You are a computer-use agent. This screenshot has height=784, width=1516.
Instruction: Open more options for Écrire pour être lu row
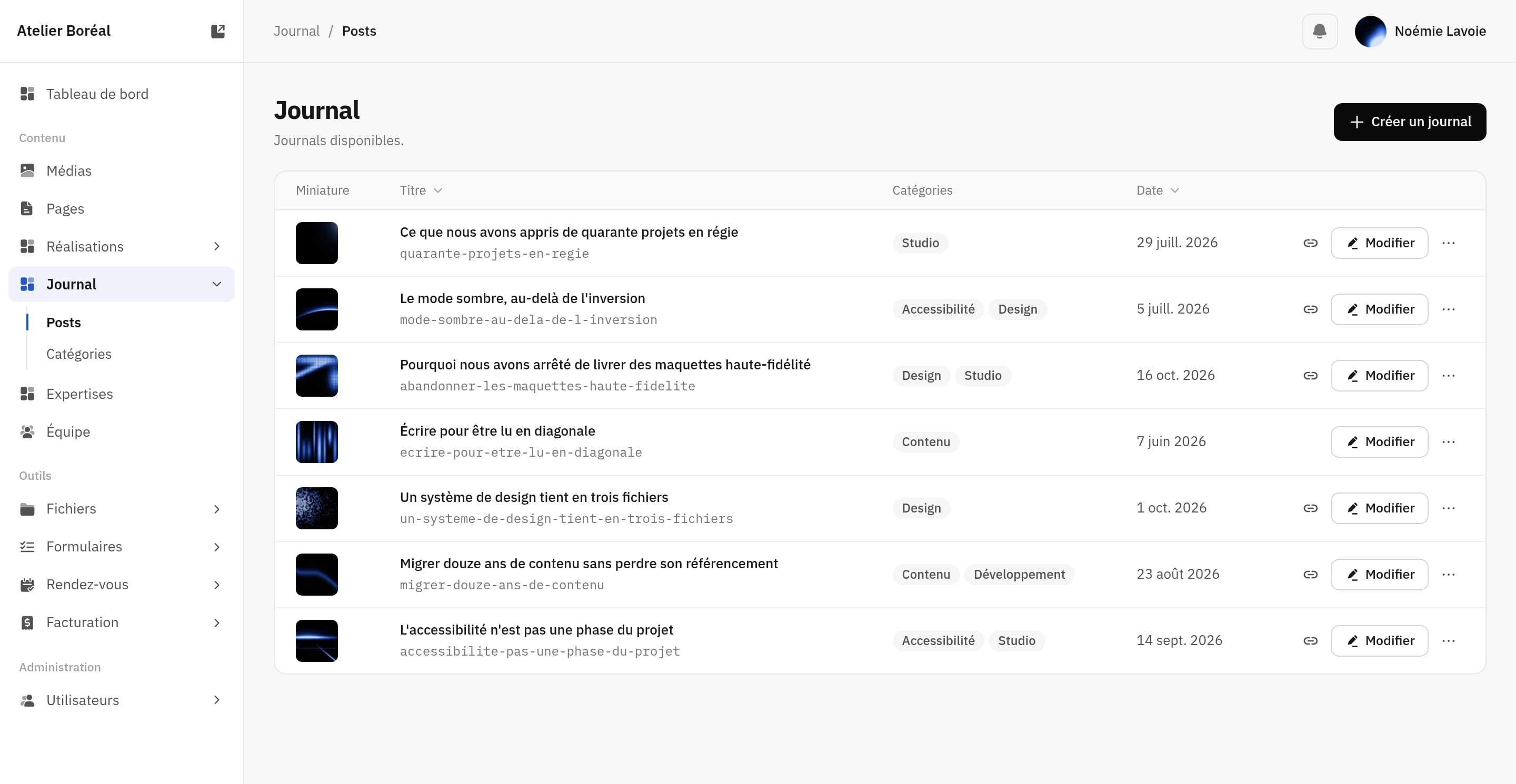click(x=1448, y=441)
